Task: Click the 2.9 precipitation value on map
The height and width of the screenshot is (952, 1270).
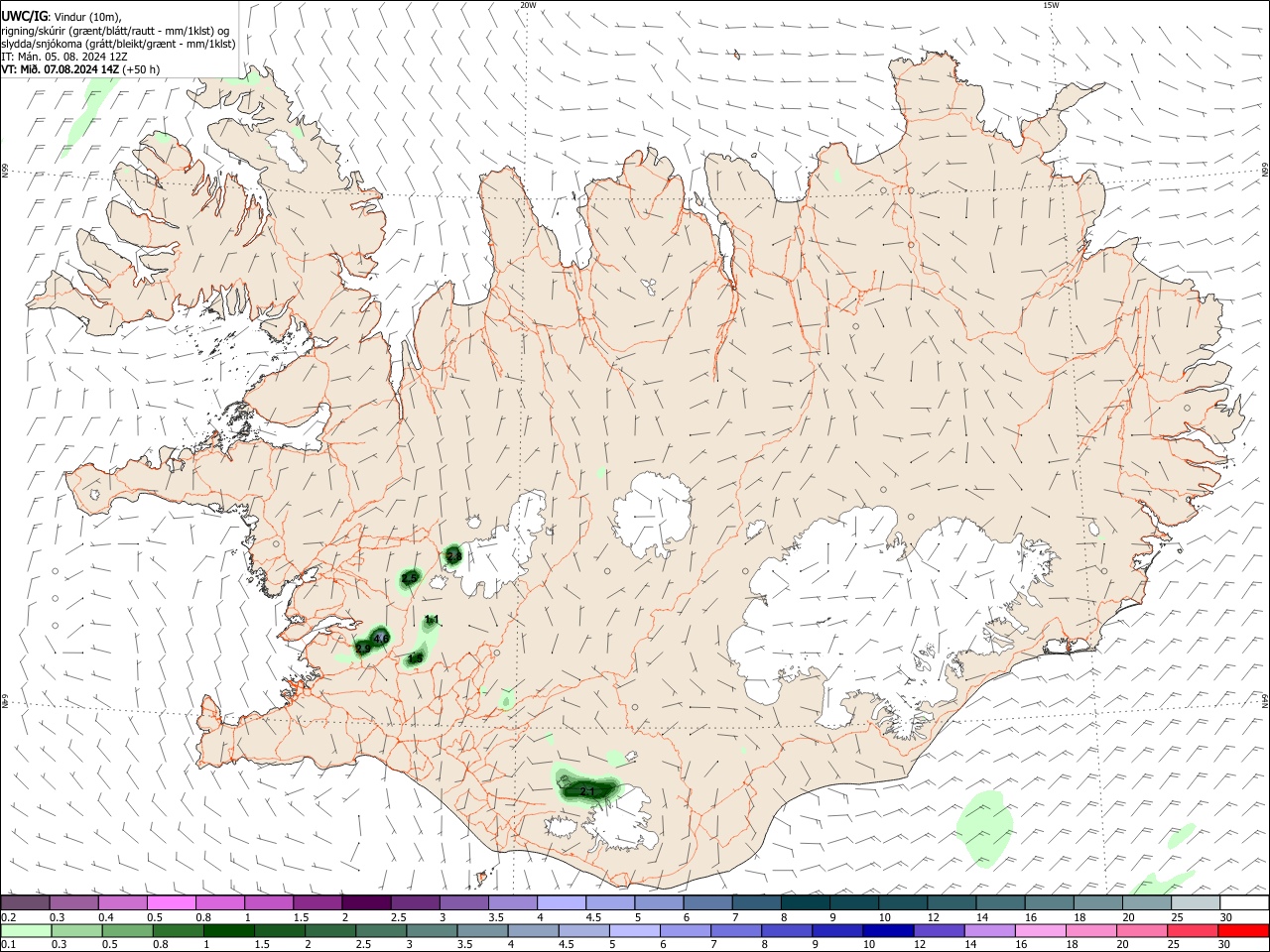Action: 363,649
